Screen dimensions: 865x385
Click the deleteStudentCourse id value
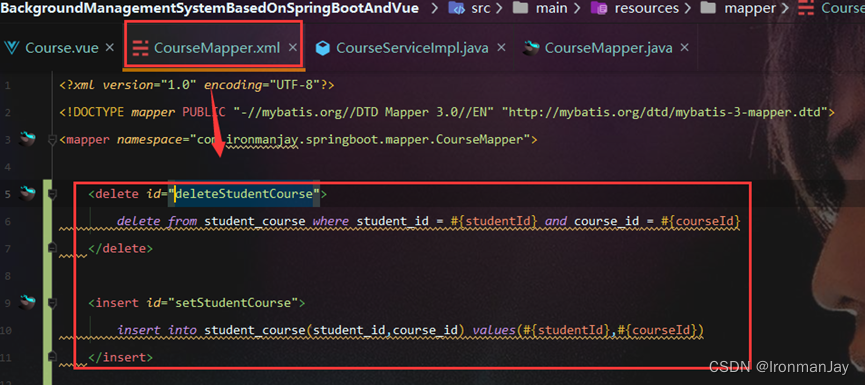point(244,194)
